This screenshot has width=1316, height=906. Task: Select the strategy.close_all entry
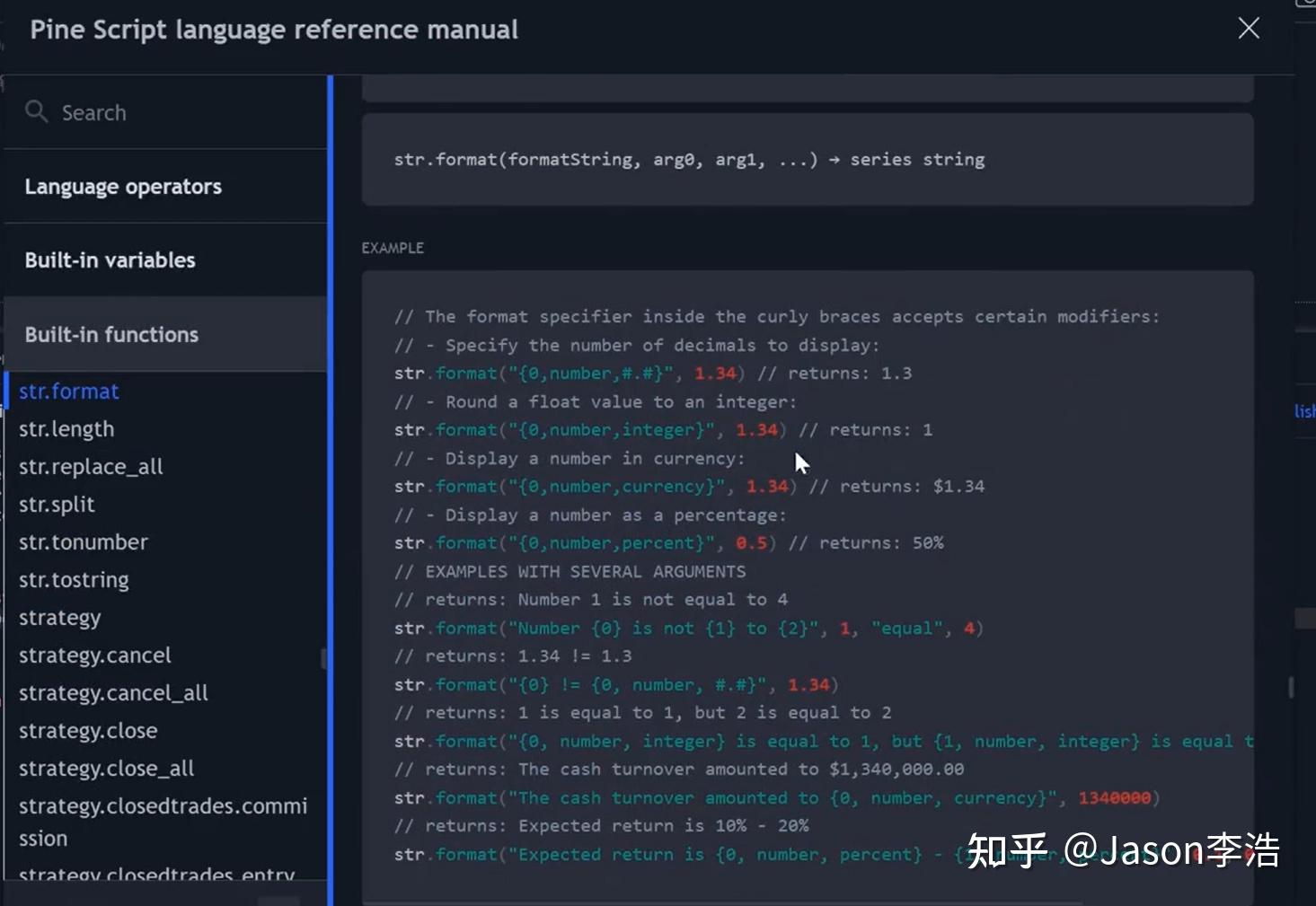tap(106, 768)
